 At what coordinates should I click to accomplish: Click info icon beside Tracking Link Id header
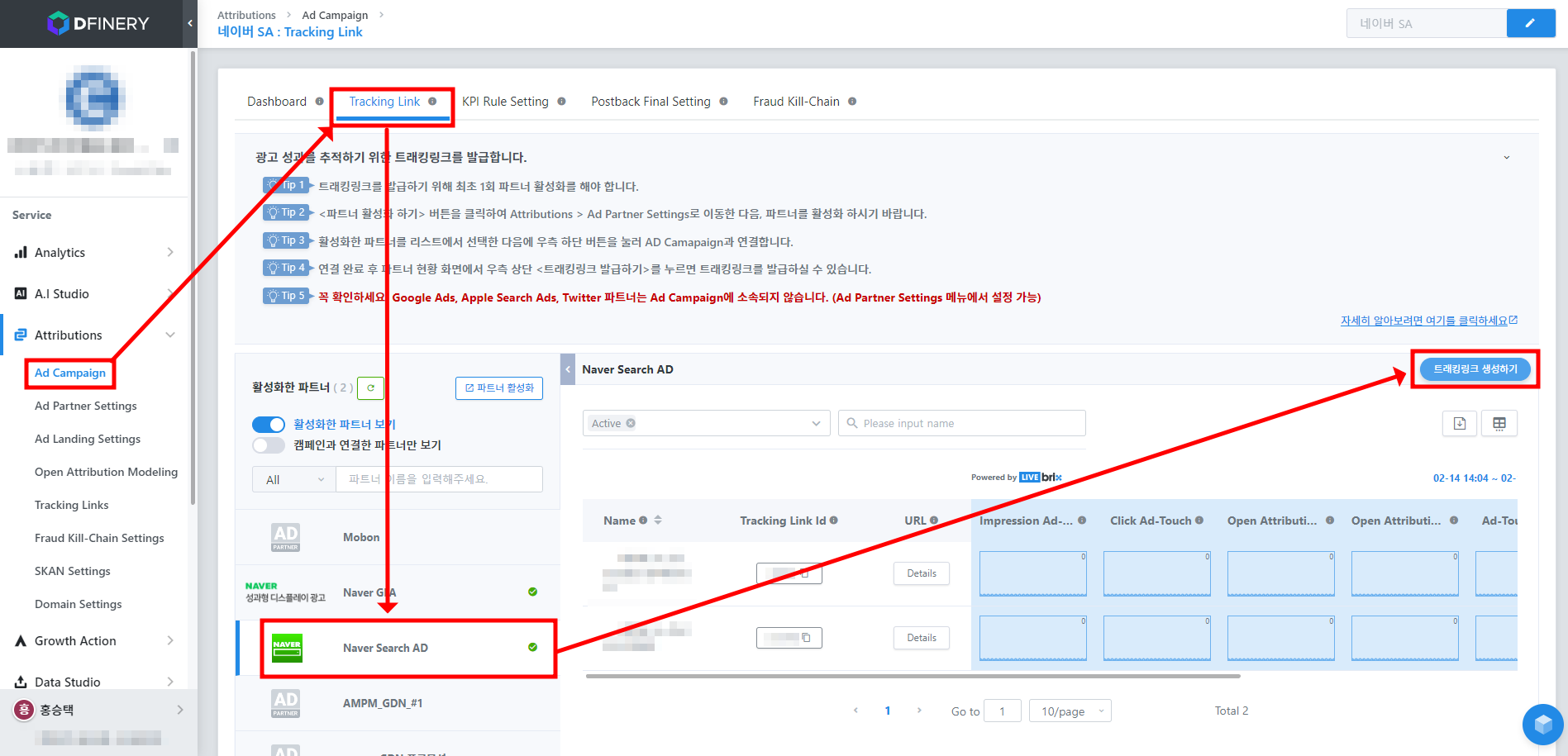834,521
